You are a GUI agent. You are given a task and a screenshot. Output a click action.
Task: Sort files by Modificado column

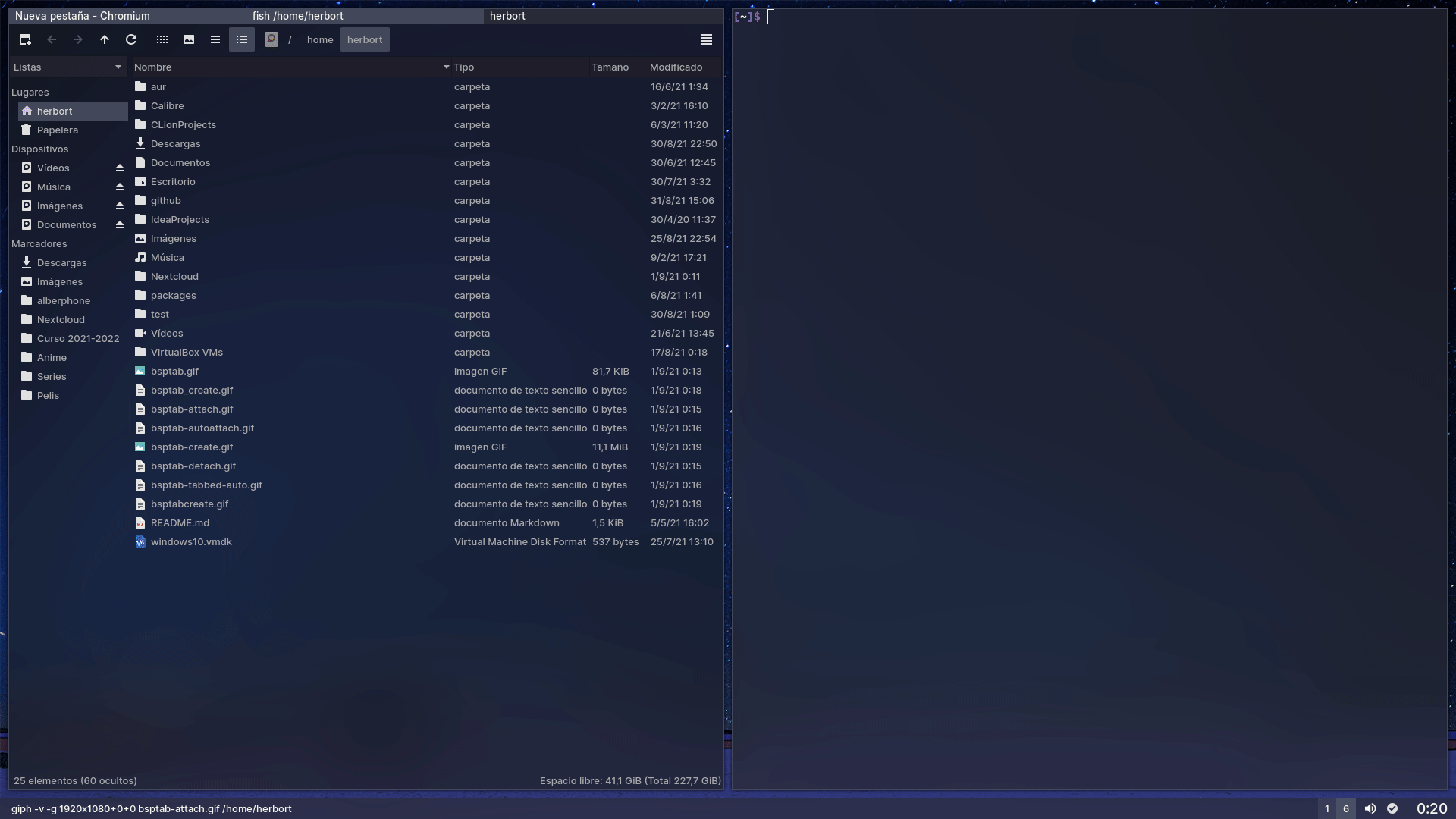coord(676,67)
